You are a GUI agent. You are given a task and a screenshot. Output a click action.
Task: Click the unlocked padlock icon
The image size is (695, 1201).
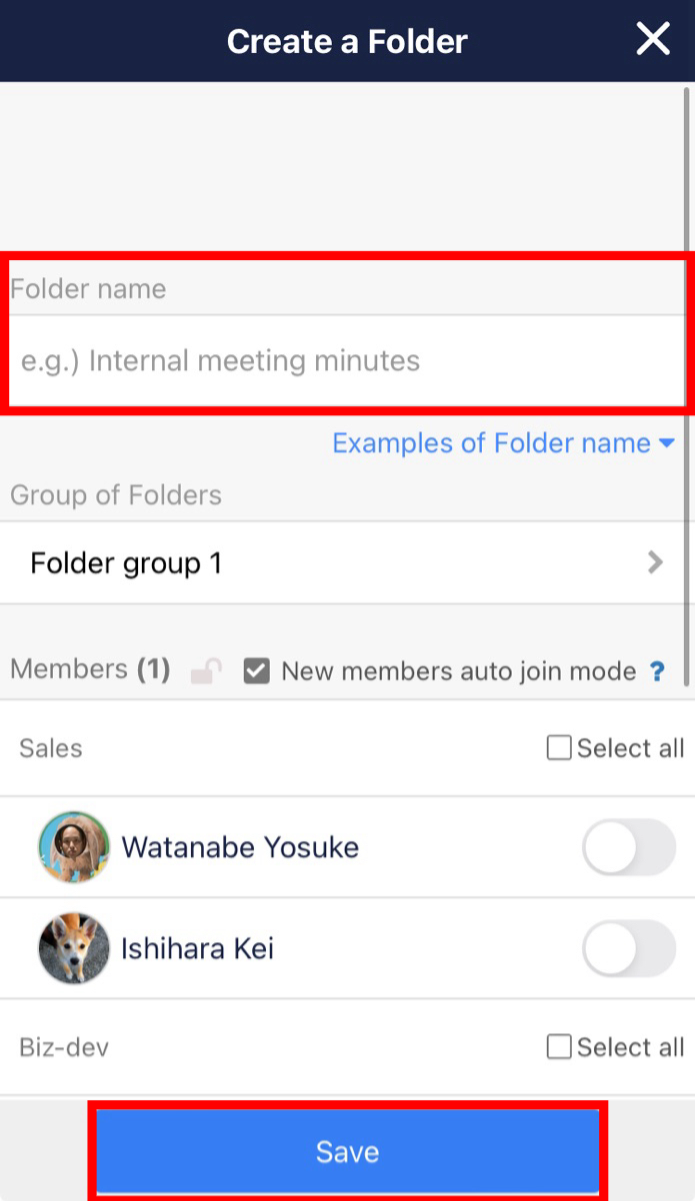point(206,671)
